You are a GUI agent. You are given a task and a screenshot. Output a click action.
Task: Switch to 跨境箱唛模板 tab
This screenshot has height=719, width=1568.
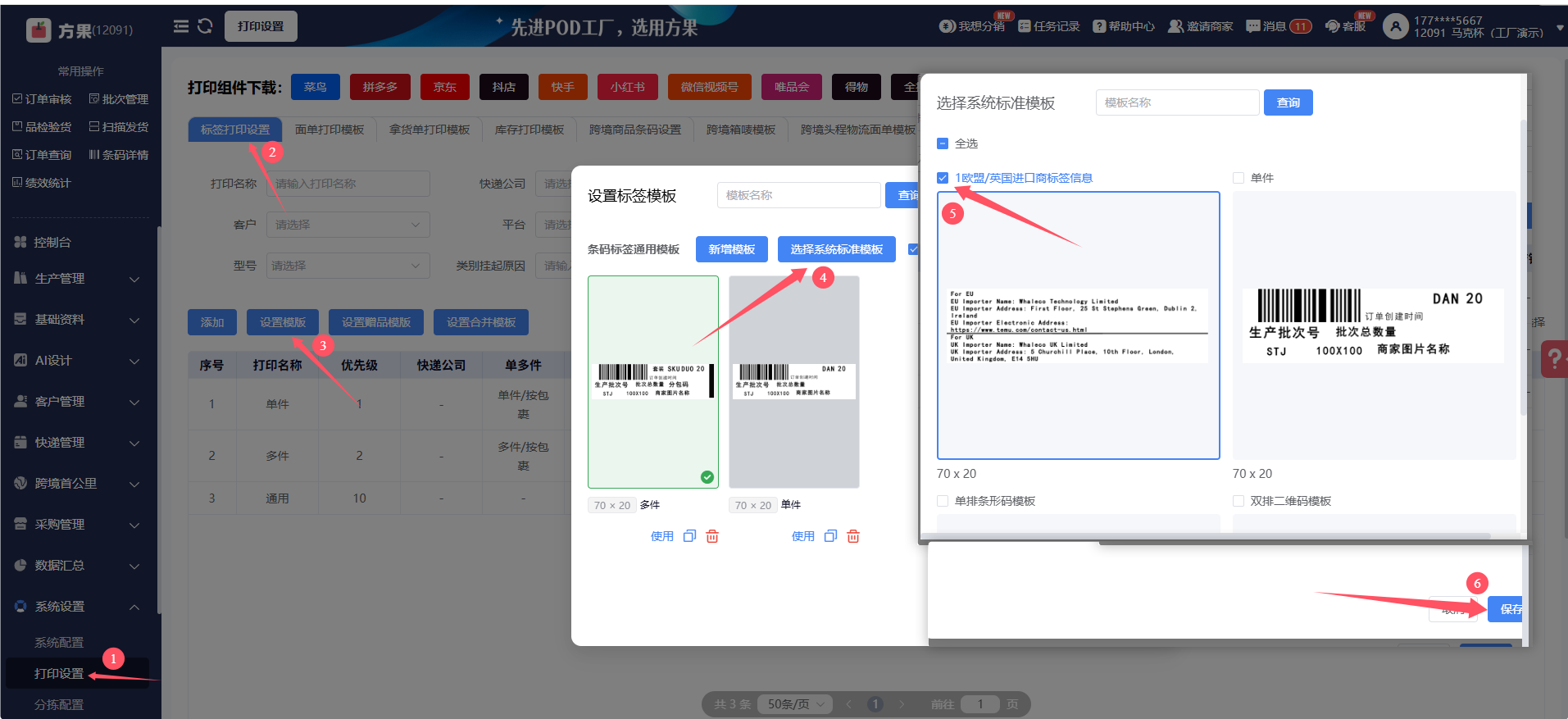click(741, 130)
